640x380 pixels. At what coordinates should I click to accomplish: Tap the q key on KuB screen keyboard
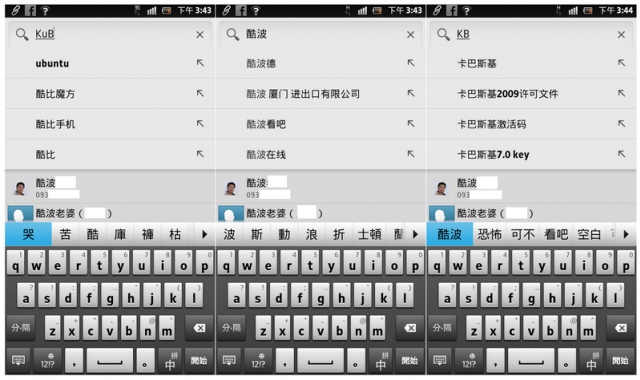coord(16,263)
